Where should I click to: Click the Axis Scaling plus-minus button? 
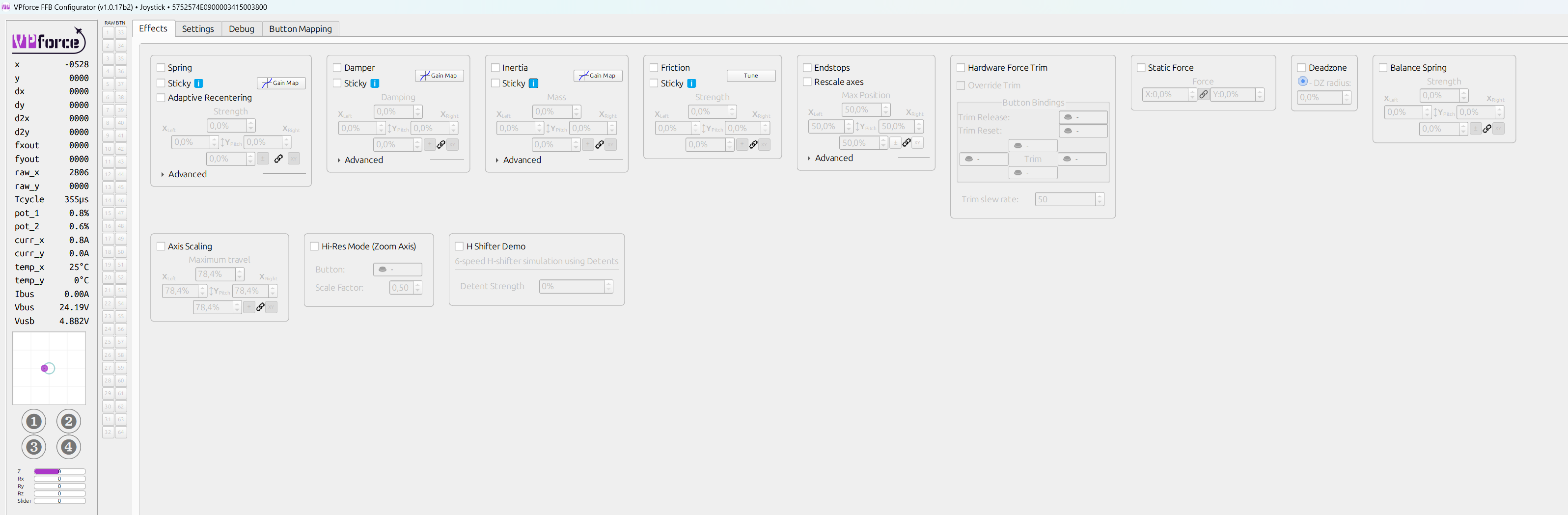point(249,307)
